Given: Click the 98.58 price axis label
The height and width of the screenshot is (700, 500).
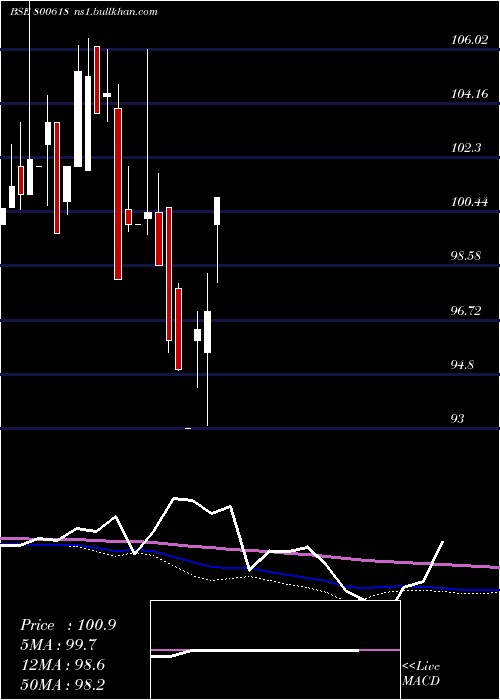Looking at the screenshot, I should coord(466,256).
